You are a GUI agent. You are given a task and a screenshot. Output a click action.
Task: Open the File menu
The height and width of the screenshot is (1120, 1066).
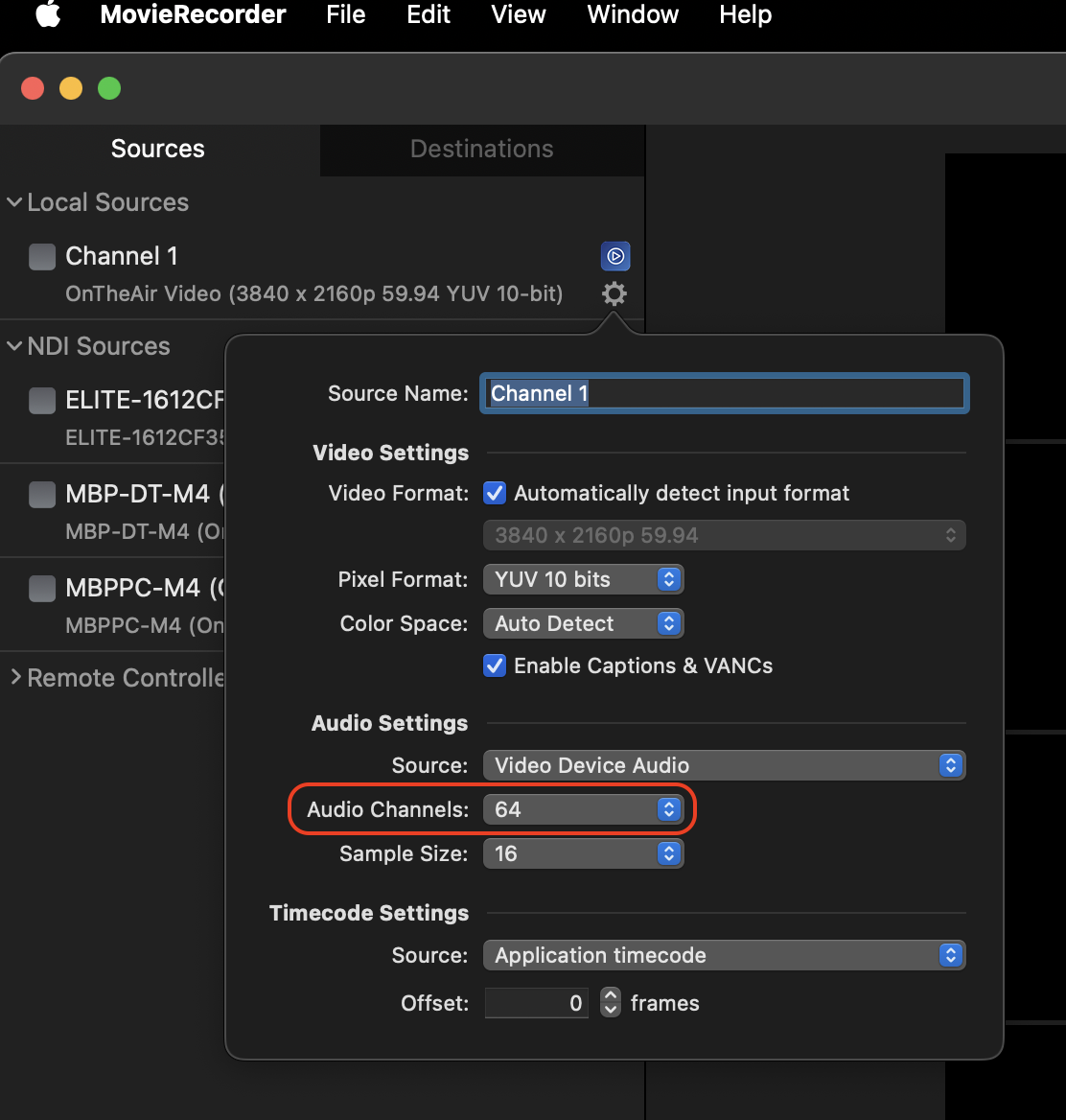click(345, 14)
